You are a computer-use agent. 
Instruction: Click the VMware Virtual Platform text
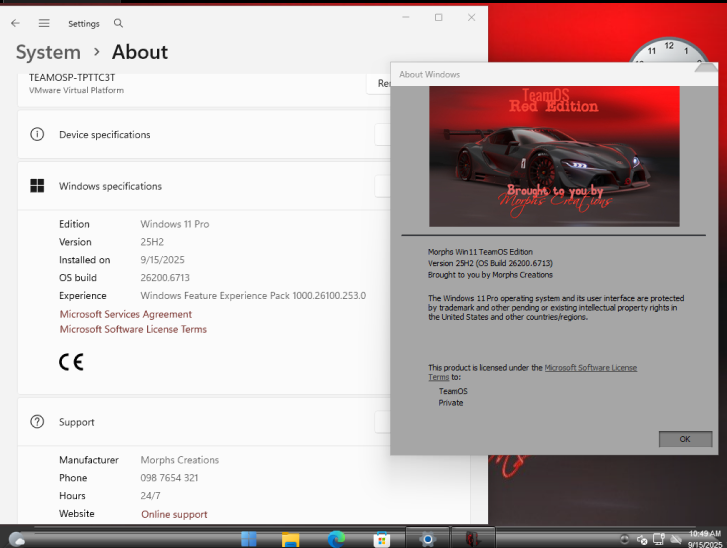coord(77,90)
